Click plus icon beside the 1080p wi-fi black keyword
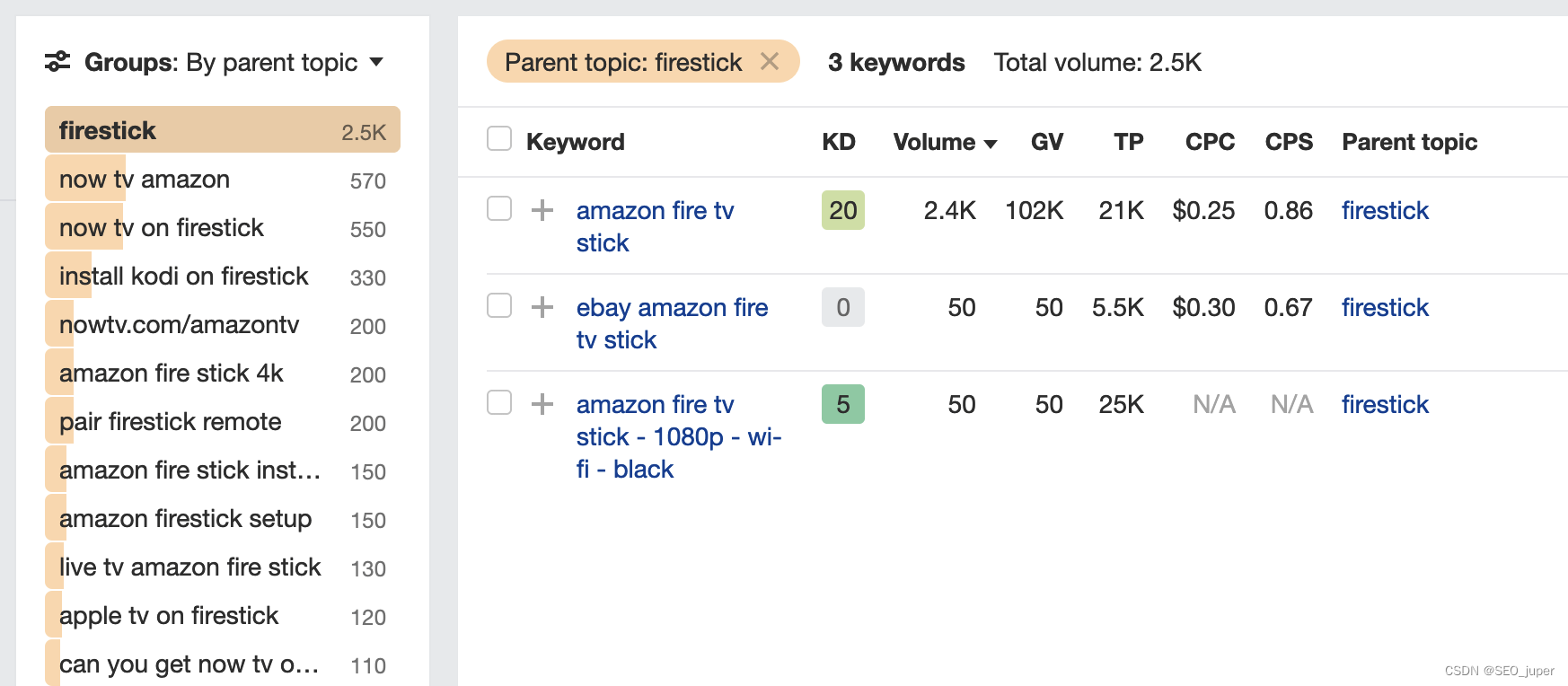This screenshot has height=686, width=1568. coord(542,404)
